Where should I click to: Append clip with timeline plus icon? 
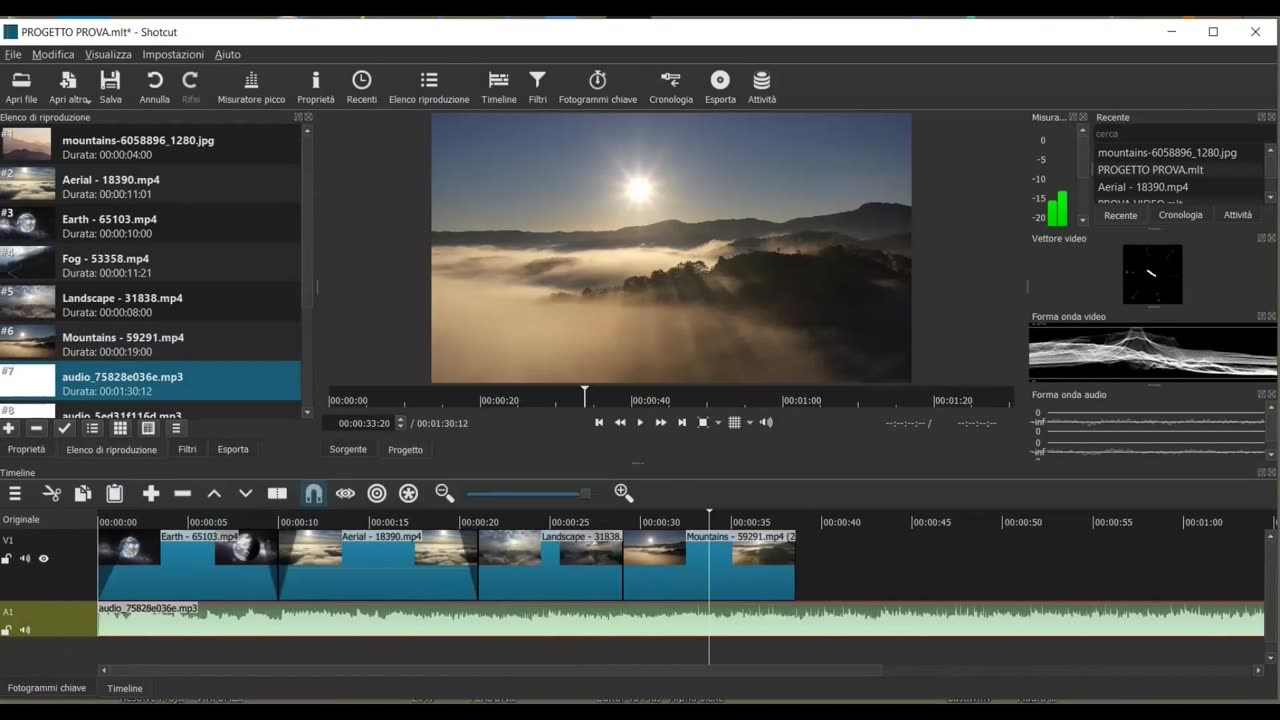click(151, 493)
